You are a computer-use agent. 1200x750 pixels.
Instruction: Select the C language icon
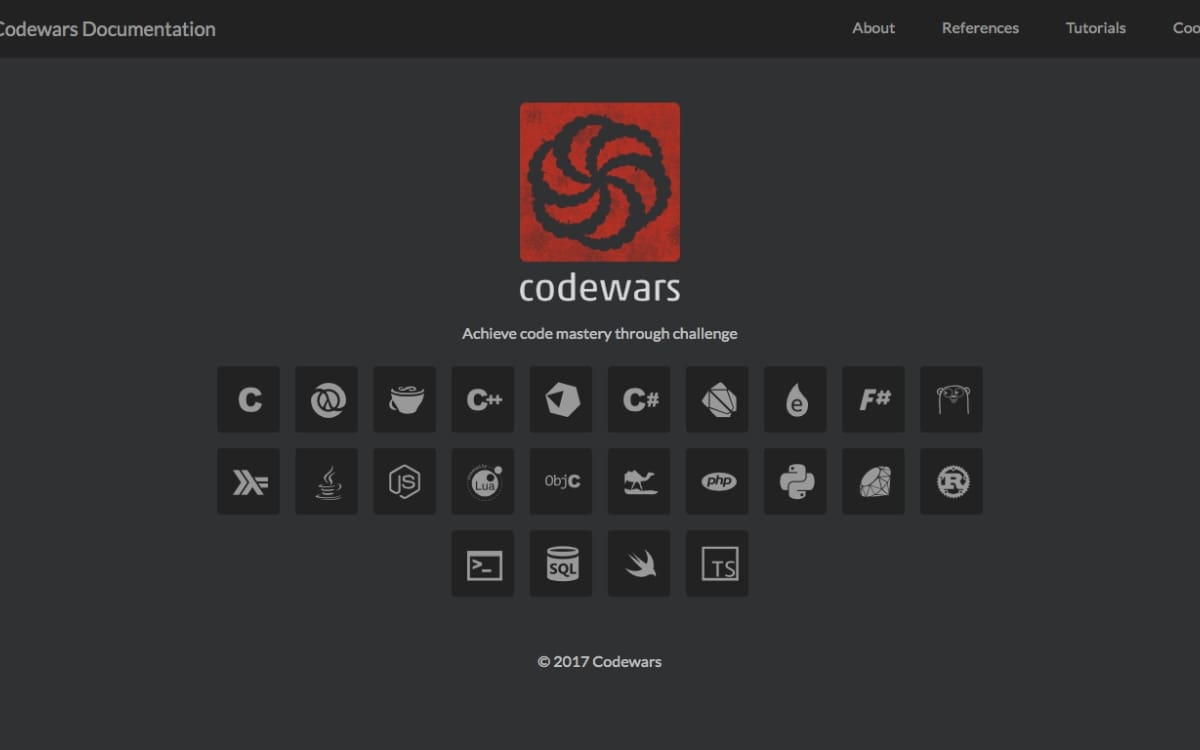[248, 399]
